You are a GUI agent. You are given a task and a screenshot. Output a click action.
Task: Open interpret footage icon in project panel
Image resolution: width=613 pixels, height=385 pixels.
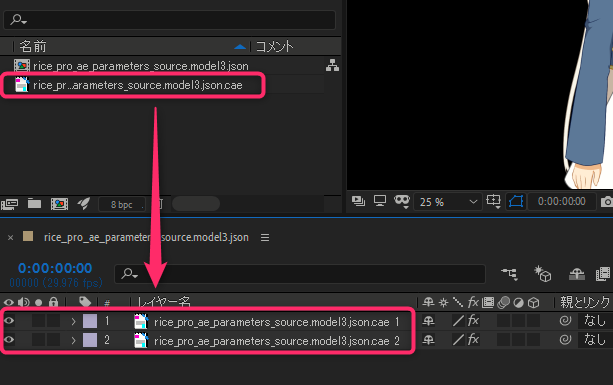point(9,204)
